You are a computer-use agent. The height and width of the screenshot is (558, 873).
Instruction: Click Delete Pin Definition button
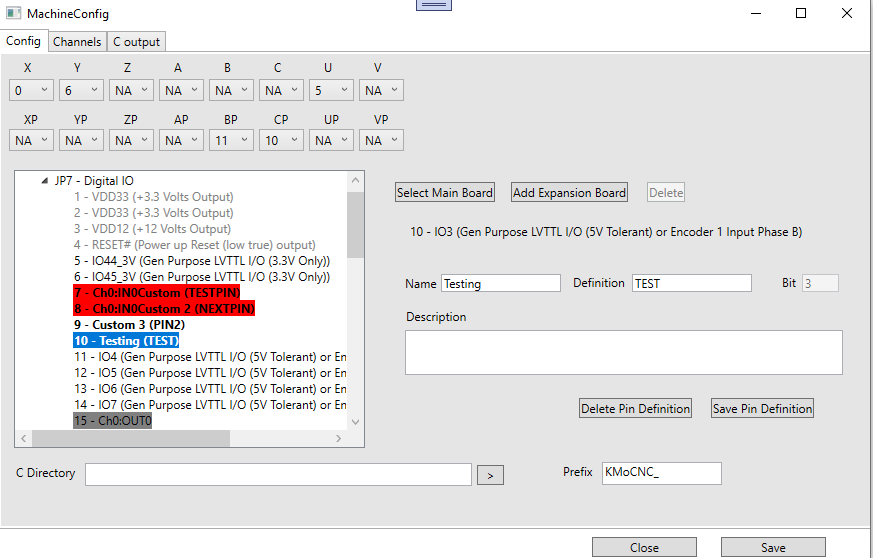tap(636, 408)
